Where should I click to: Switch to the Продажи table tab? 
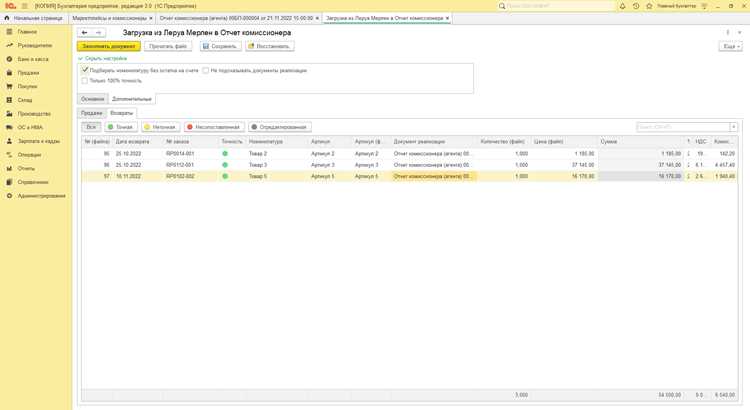91,113
